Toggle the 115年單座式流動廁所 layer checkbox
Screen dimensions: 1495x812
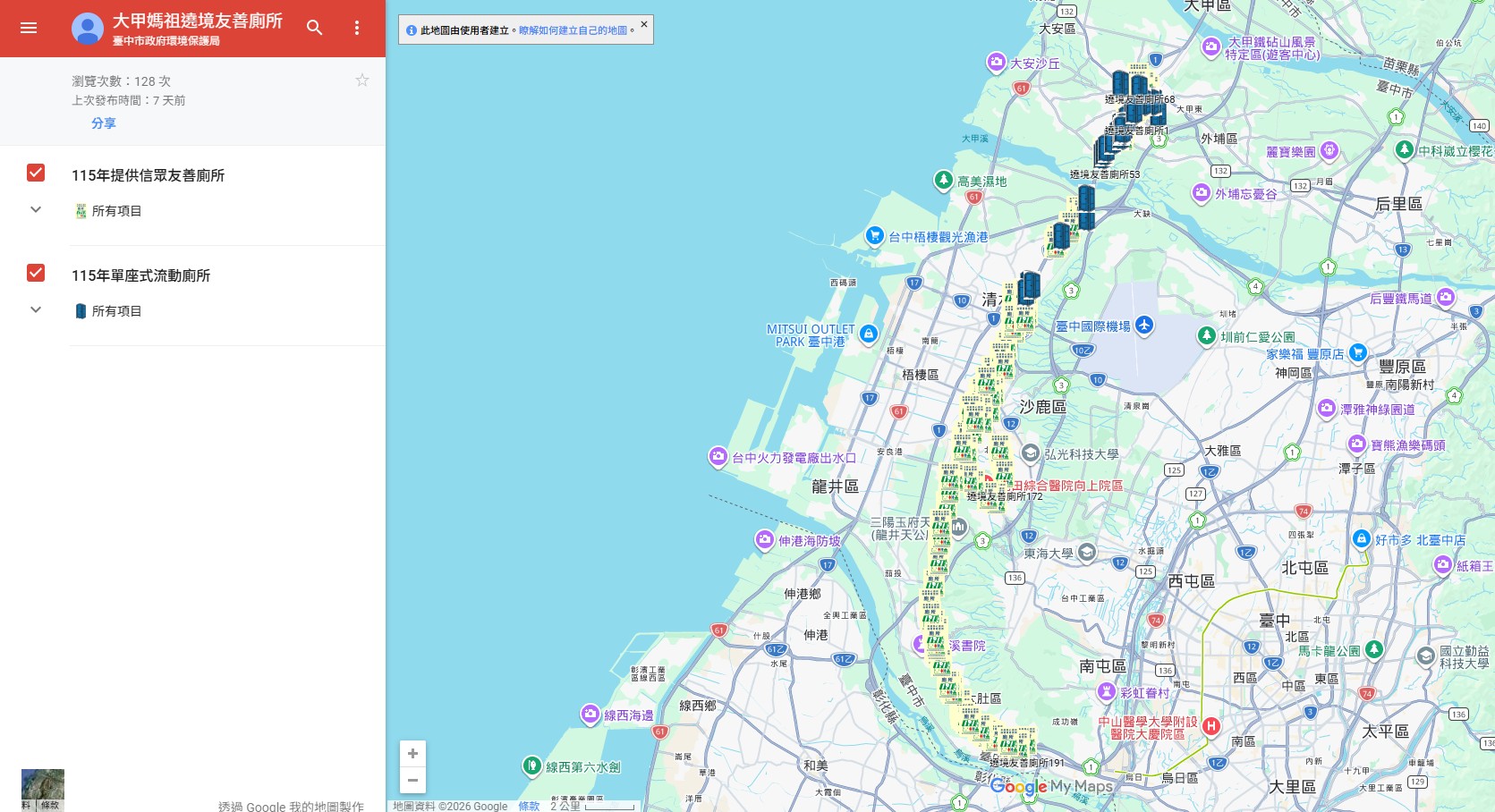coord(36,273)
